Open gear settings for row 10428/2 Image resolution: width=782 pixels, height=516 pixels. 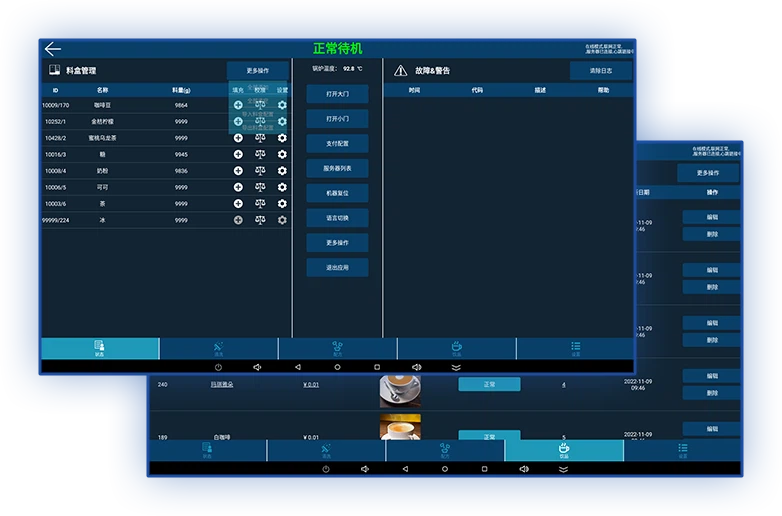282,138
